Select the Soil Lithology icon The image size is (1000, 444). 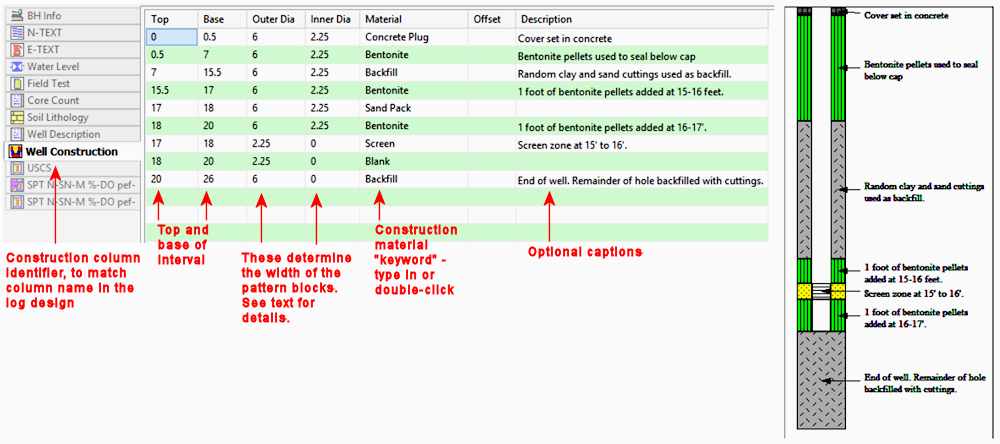[x=18, y=118]
